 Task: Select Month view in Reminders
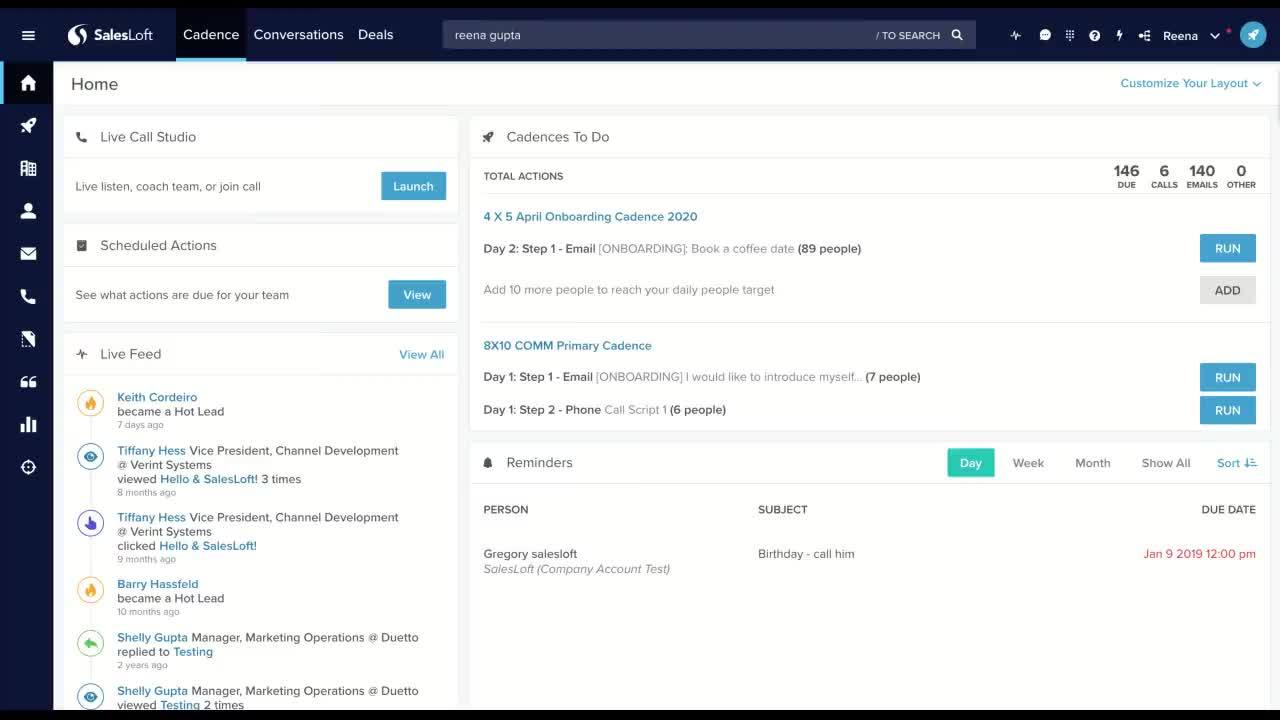(x=1093, y=463)
